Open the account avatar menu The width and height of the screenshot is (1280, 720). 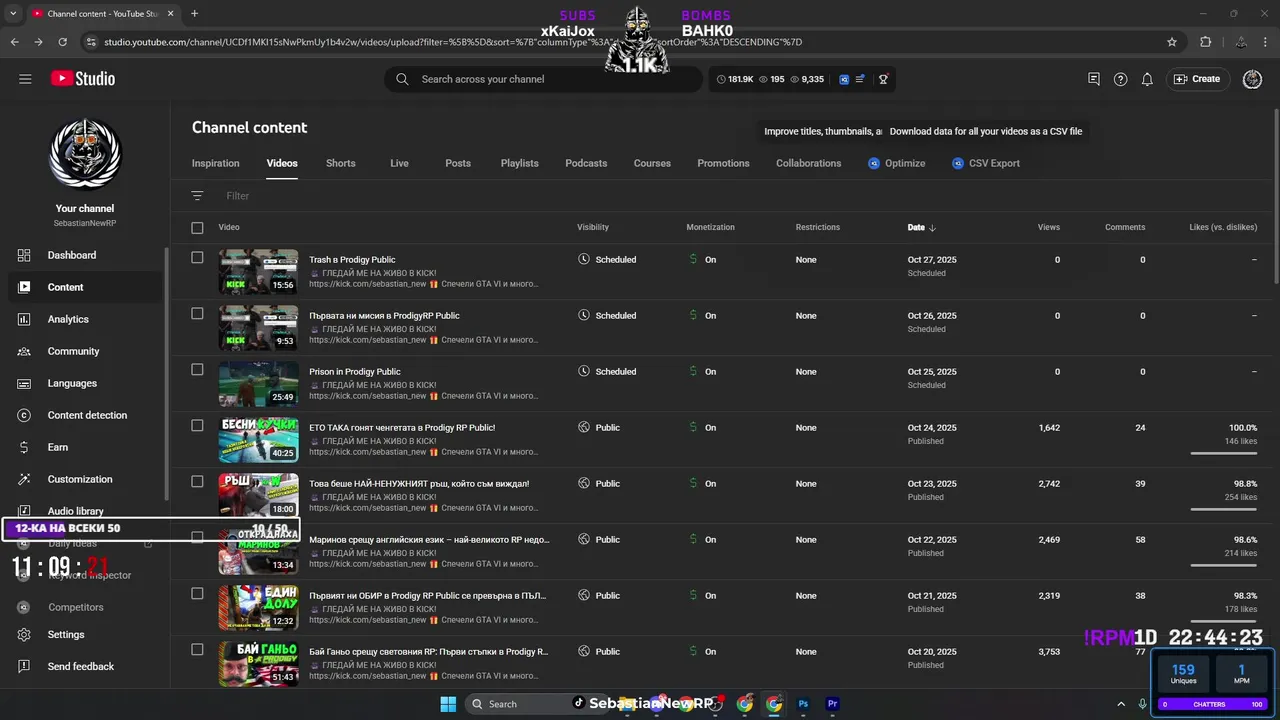(1252, 79)
